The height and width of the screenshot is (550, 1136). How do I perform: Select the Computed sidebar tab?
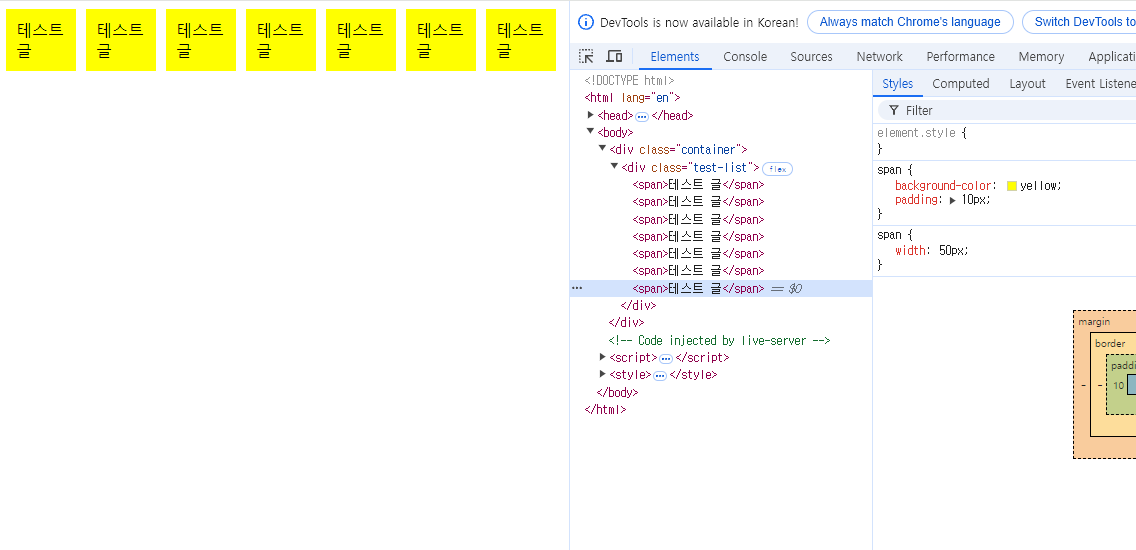961,84
